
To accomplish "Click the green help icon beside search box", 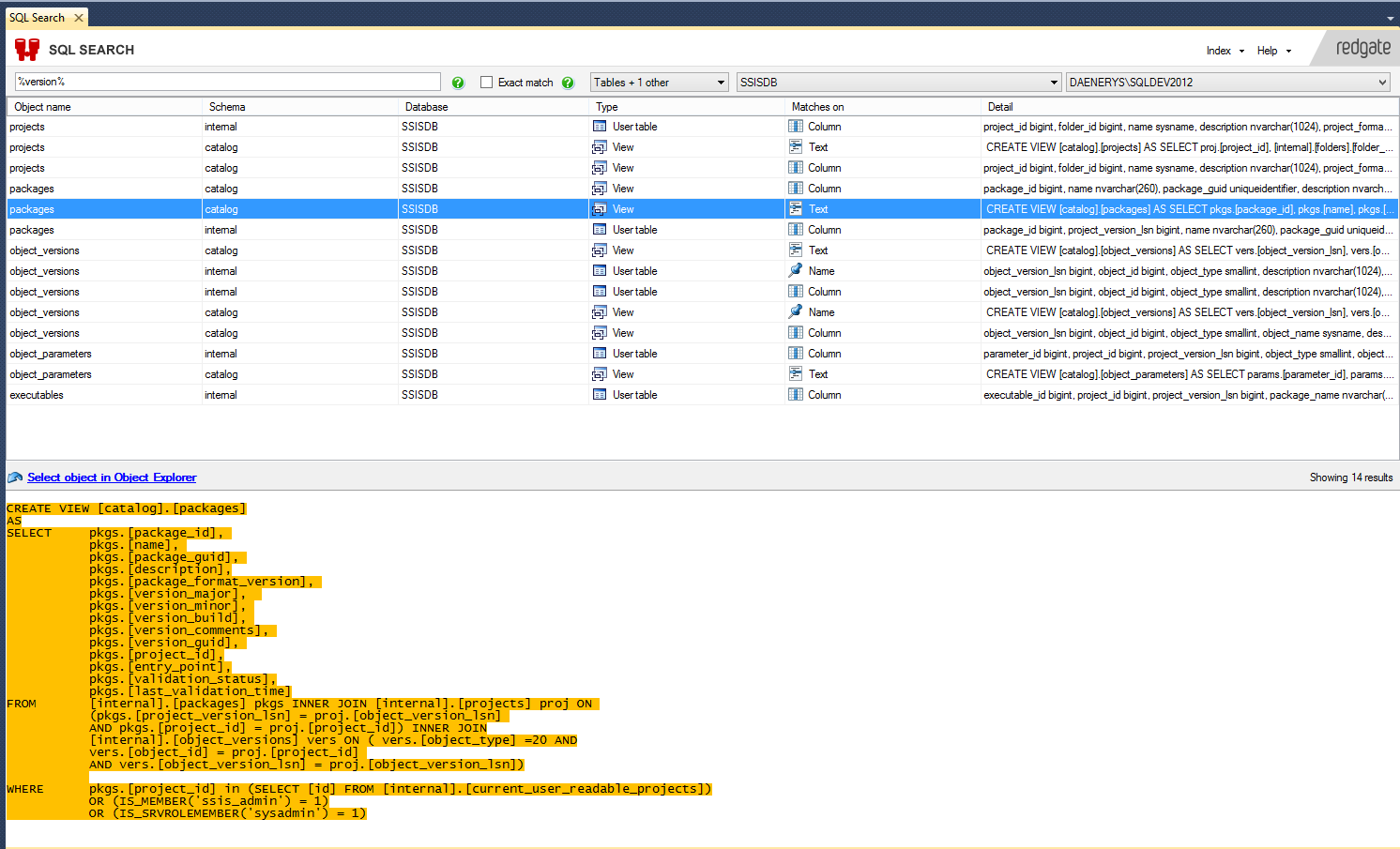I will [x=458, y=83].
